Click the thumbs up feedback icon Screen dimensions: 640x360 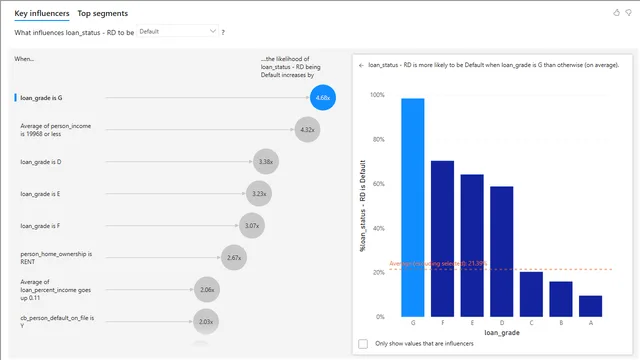[x=616, y=13]
